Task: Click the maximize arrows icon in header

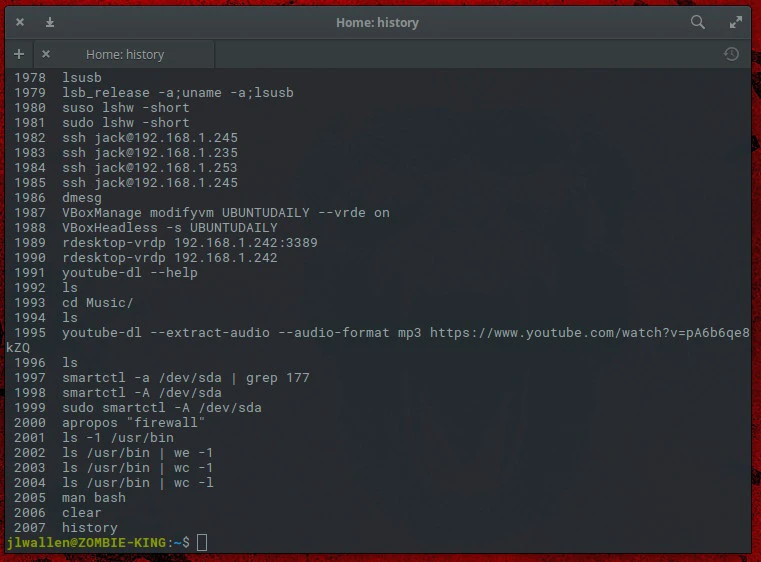Action: coord(736,22)
